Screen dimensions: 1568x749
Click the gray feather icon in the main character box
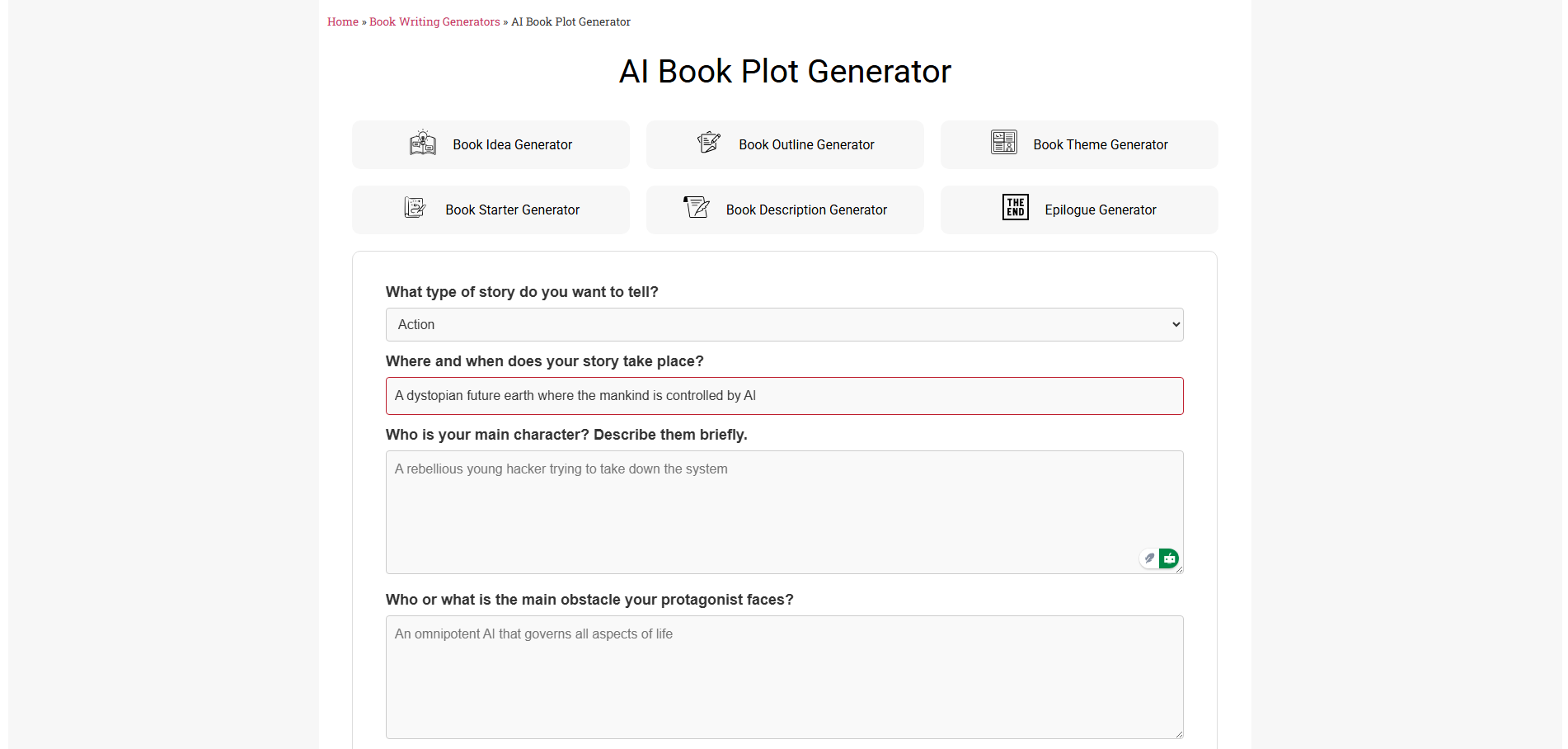coord(1149,558)
